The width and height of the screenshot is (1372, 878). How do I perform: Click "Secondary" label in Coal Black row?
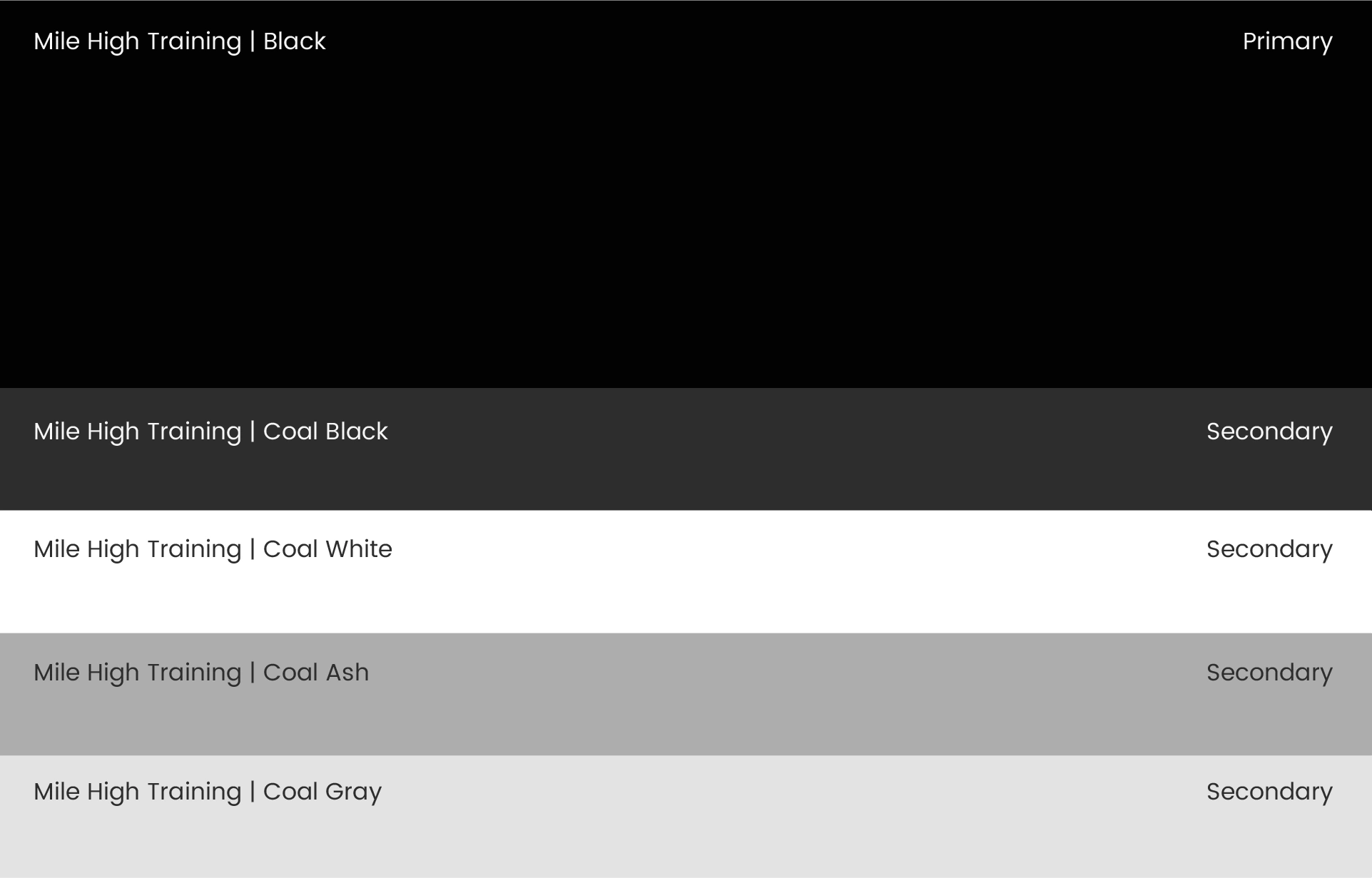[x=1269, y=432]
